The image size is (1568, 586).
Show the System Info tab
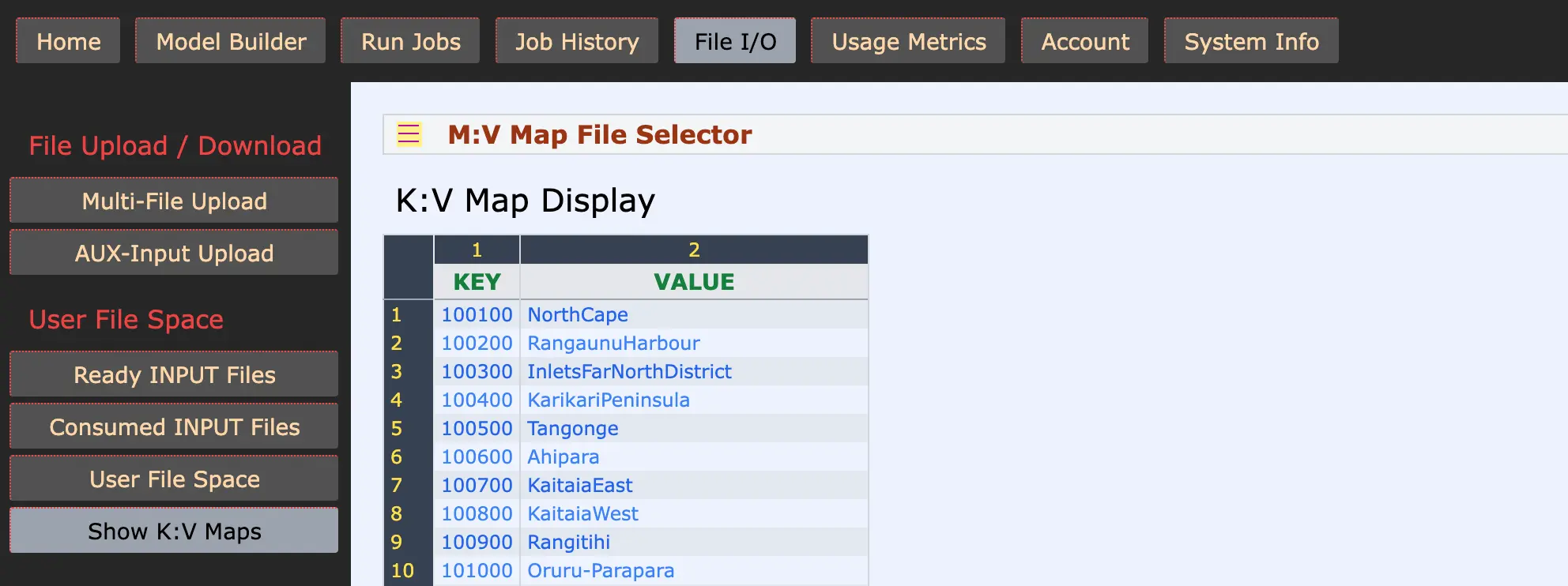[1251, 41]
